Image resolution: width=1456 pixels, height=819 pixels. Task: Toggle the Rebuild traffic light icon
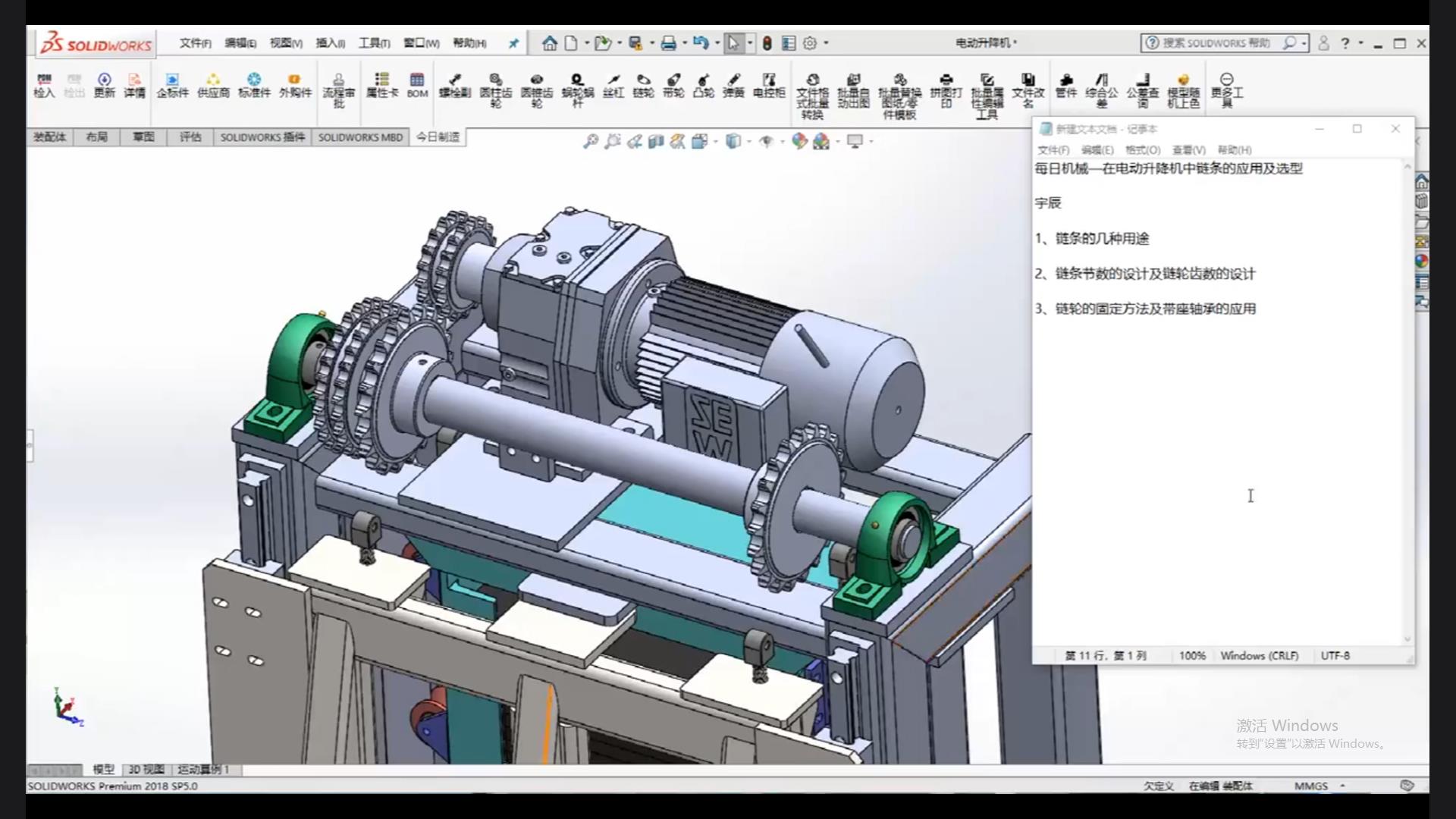click(767, 43)
